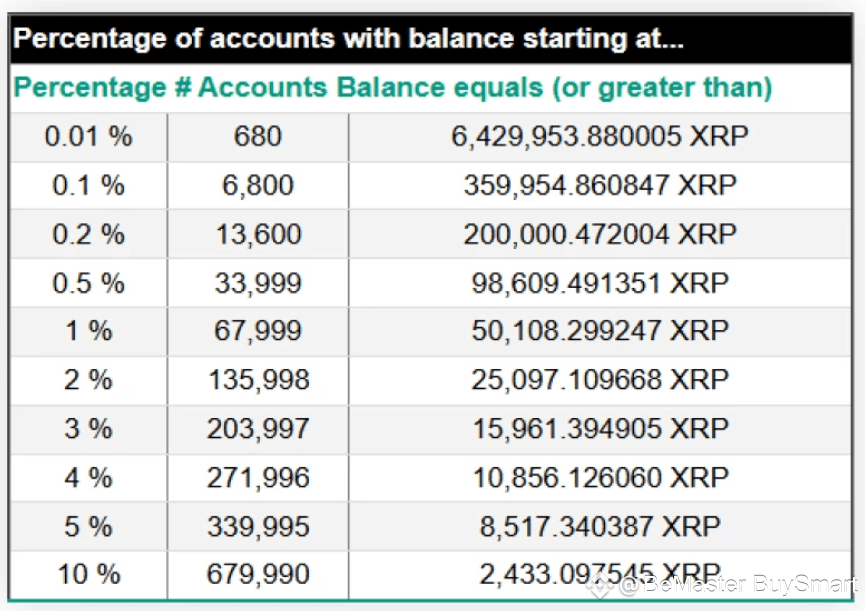
Task: Click the 200,000.472004 XRP balance
Action: coord(600,234)
